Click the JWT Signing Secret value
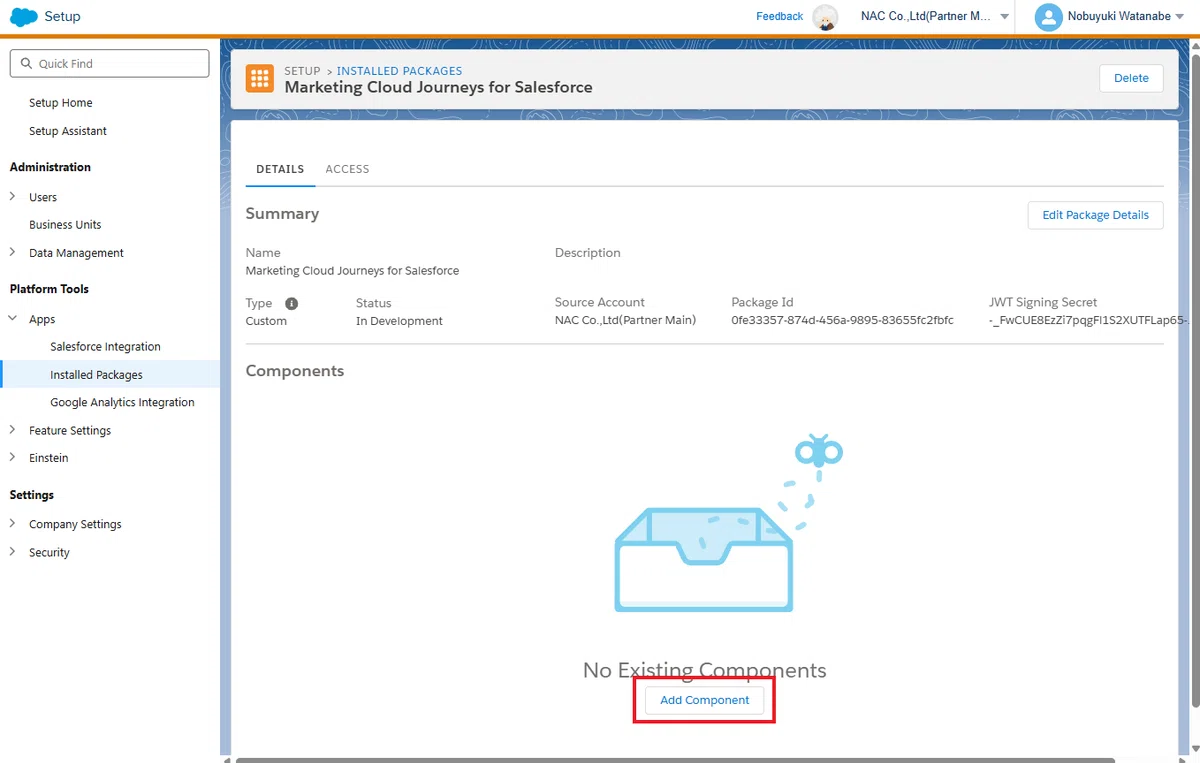 1087,321
